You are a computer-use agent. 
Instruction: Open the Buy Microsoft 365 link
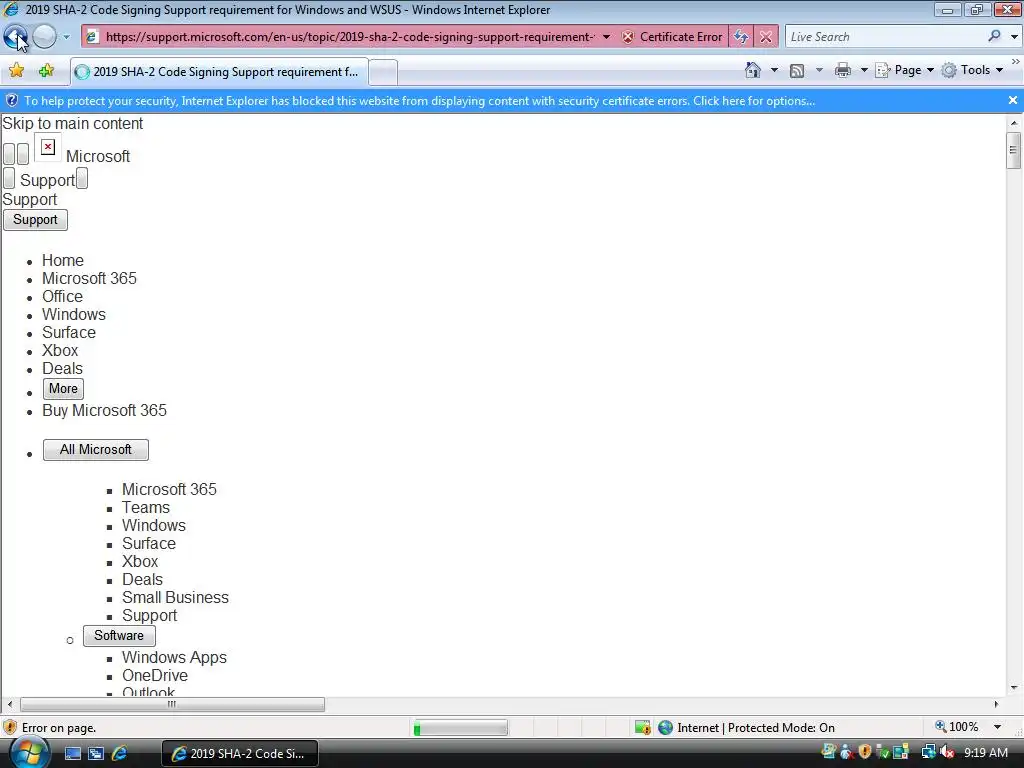point(104,411)
